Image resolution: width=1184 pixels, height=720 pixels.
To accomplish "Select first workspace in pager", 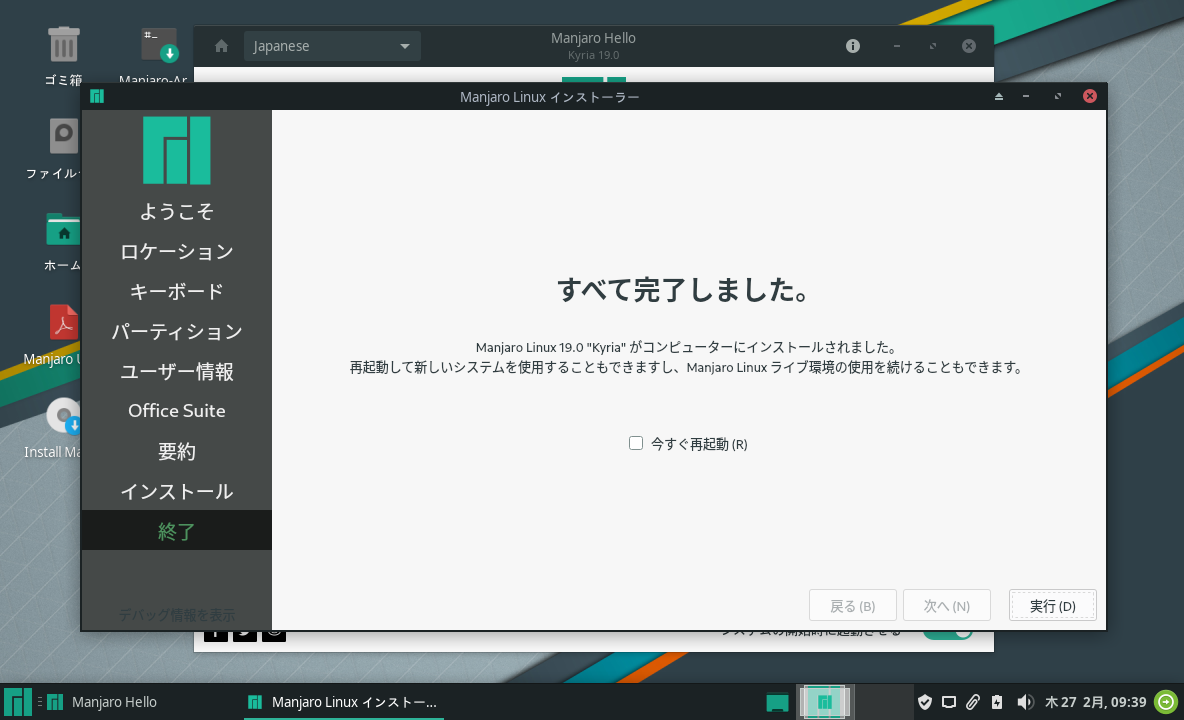I will [x=825, y=702].
